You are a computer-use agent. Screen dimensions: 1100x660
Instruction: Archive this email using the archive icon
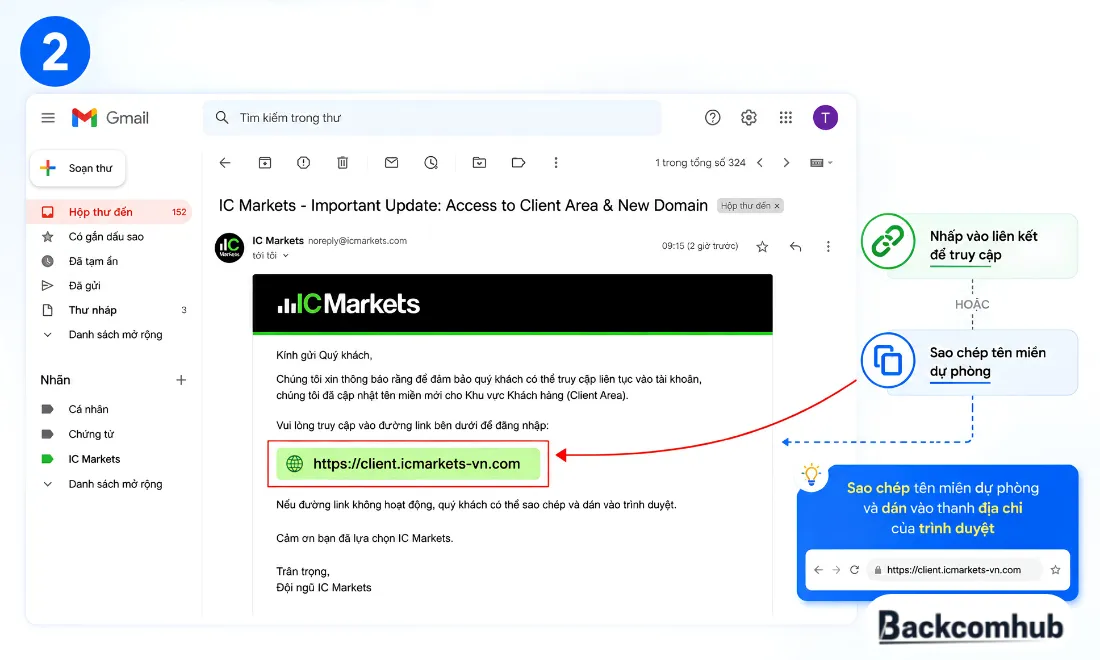(264, 163)
